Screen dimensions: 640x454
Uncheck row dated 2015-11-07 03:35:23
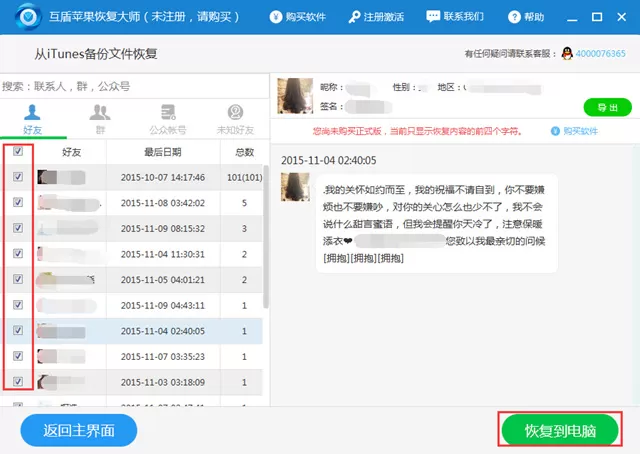pos(18,356)
